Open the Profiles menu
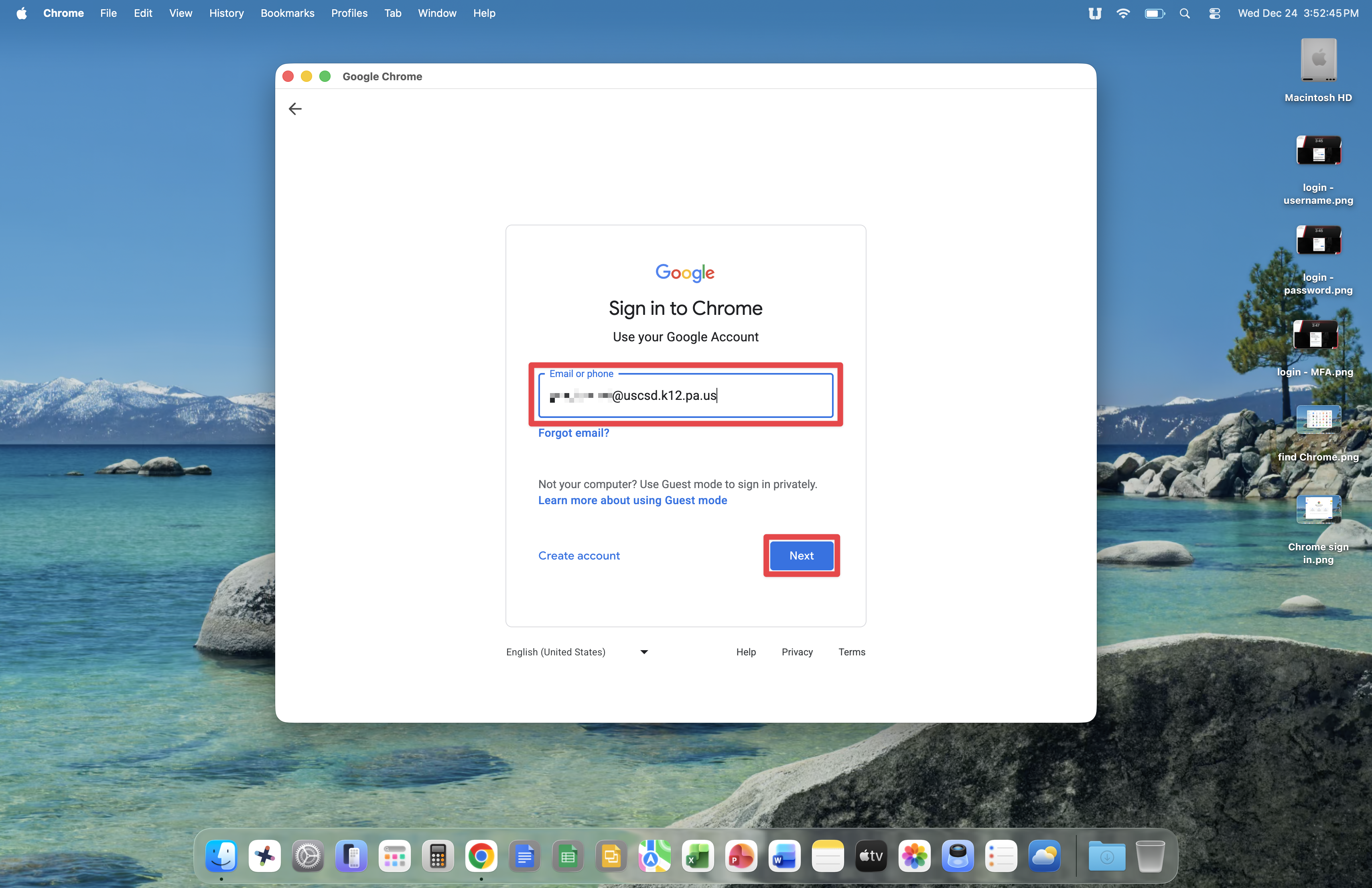Image resolution: width=1372 pixels, height=888 pixels. click(x=349, y=13)
